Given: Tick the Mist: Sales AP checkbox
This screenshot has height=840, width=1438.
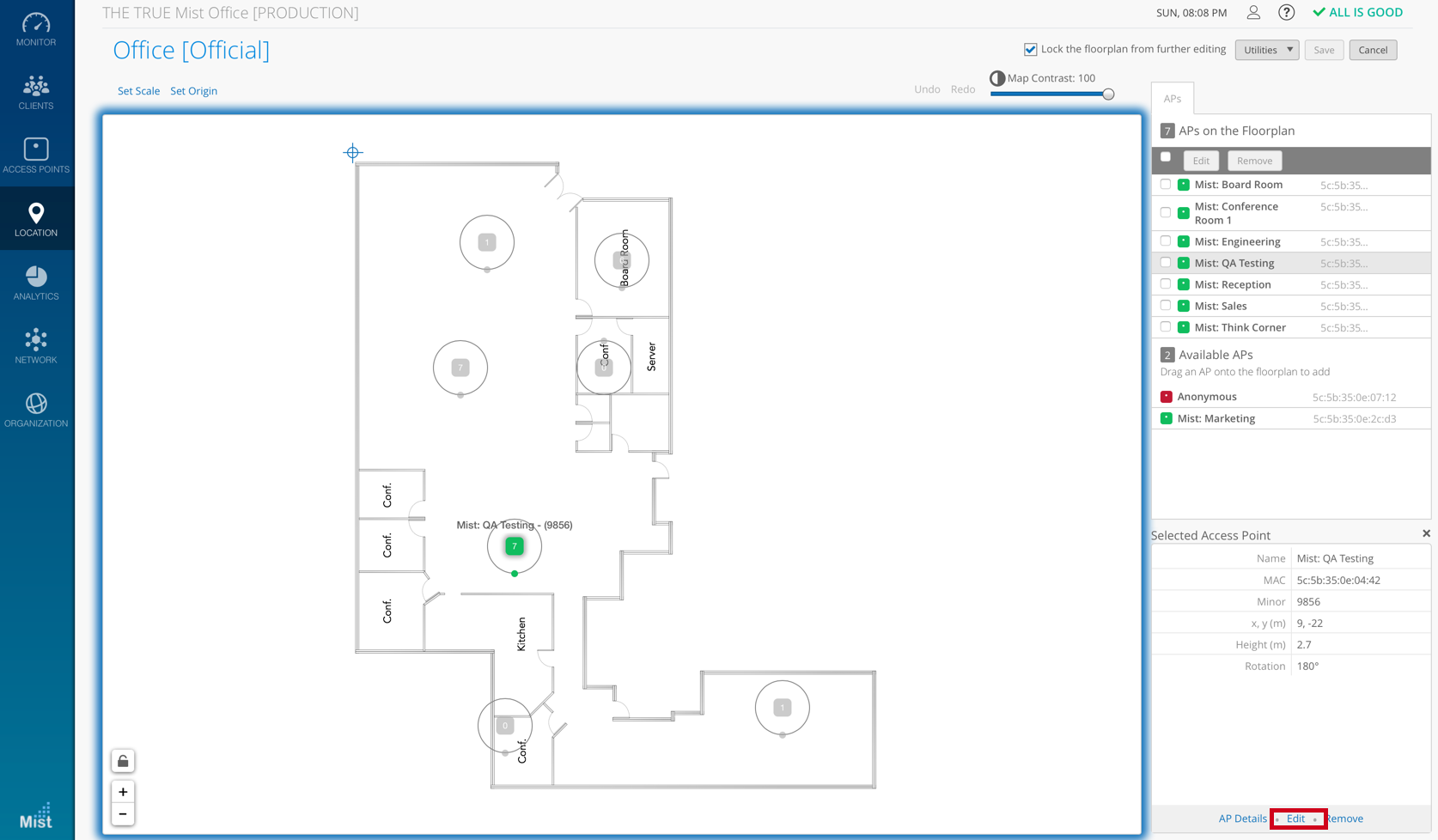Looking at the screenshot, I should click(1166, 306).
